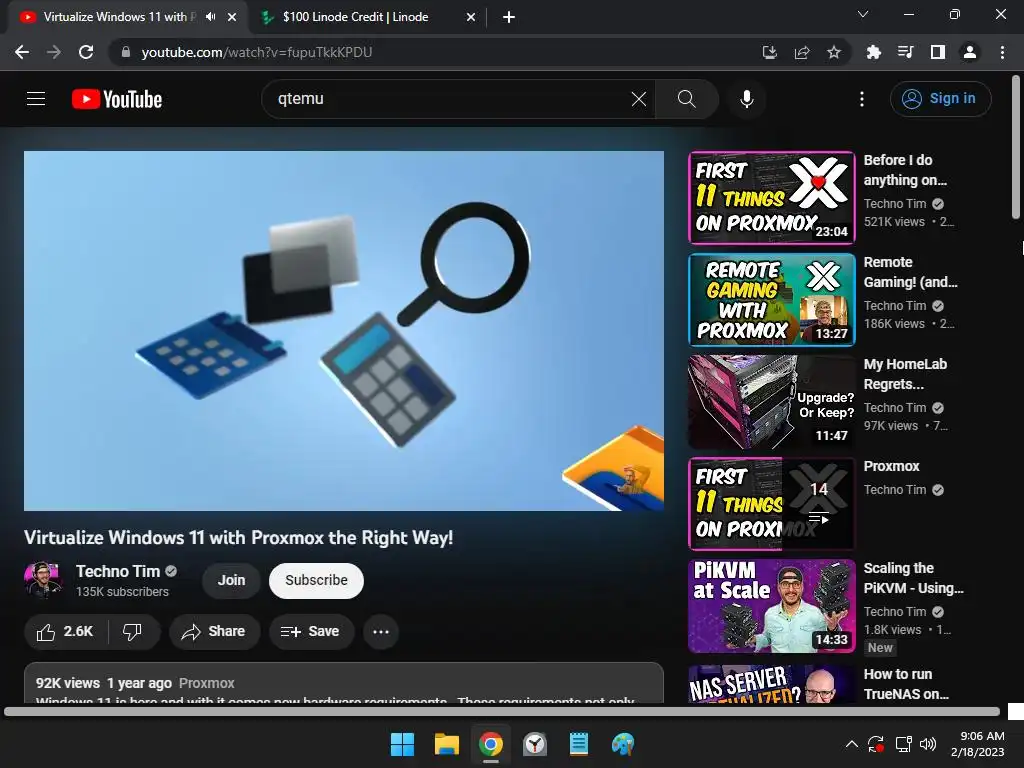
Task: Open the Notepad-like app on taskbar
Action: point(579,744)
